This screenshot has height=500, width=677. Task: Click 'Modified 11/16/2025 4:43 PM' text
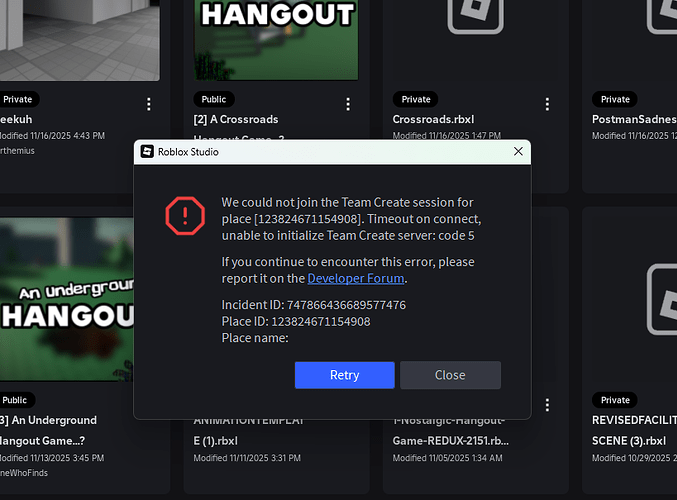52,136
